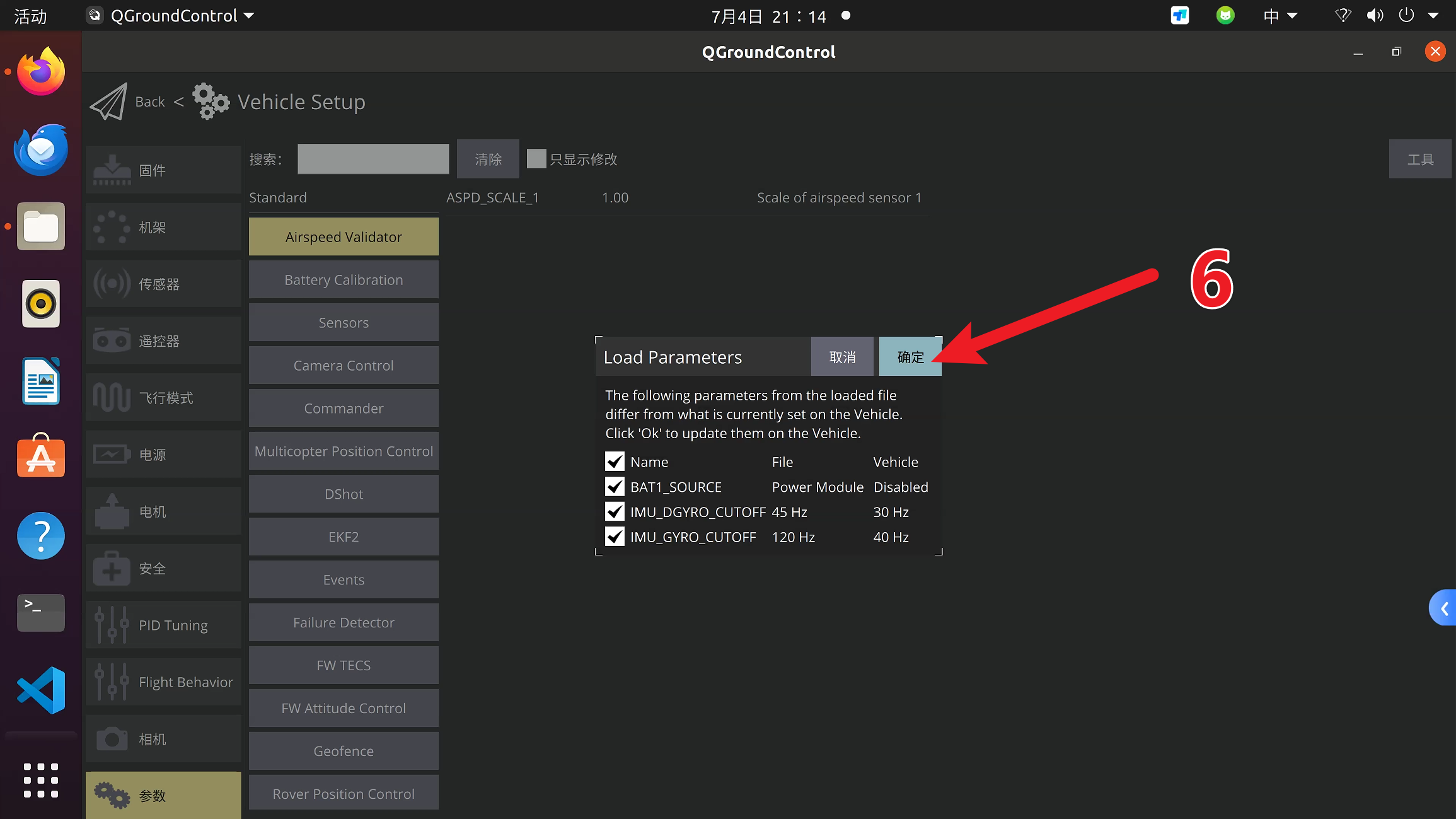Expand the blue side panel chevron
This screenshot has width=1456, height=819.
click(x=1443, y=608)
